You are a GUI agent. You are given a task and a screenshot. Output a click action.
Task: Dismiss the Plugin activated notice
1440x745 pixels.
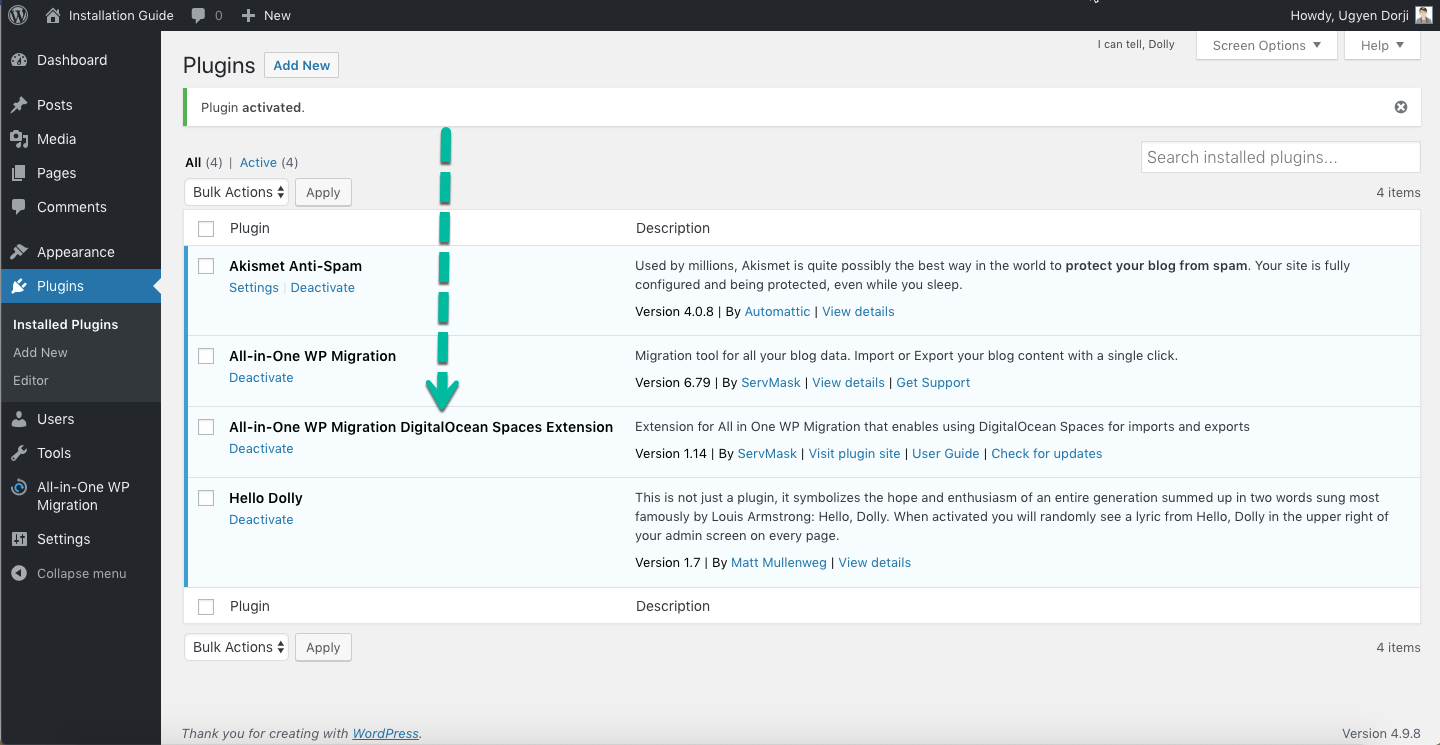point(1400,107)
